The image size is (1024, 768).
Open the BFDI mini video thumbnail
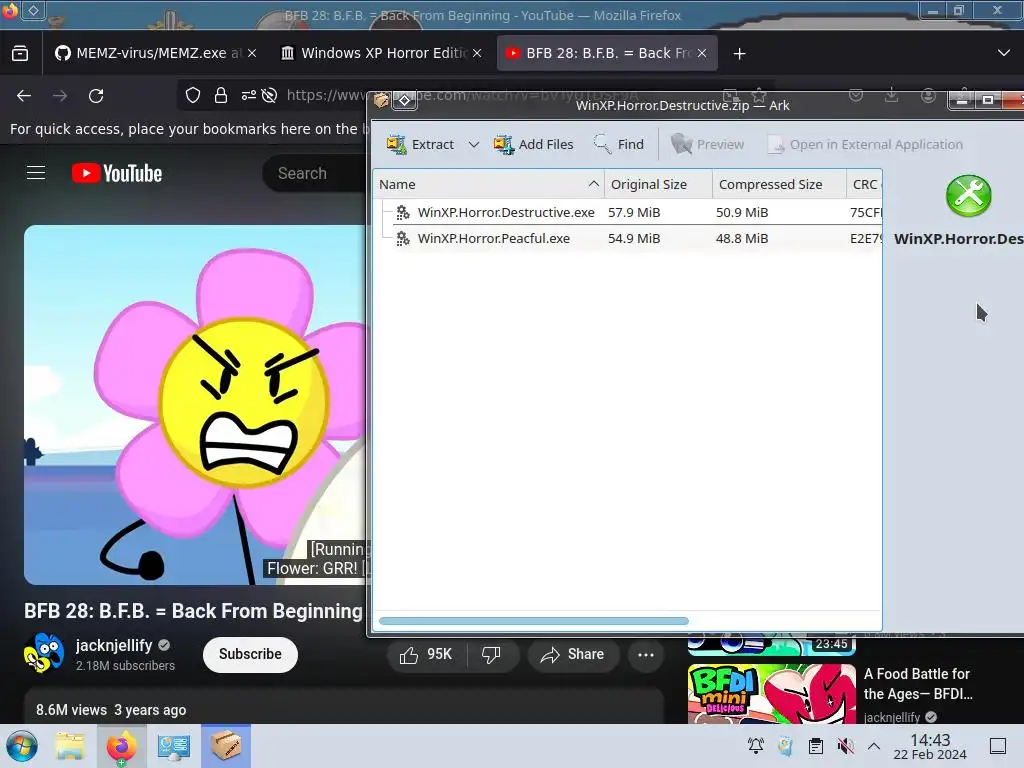tap(771, 694)
